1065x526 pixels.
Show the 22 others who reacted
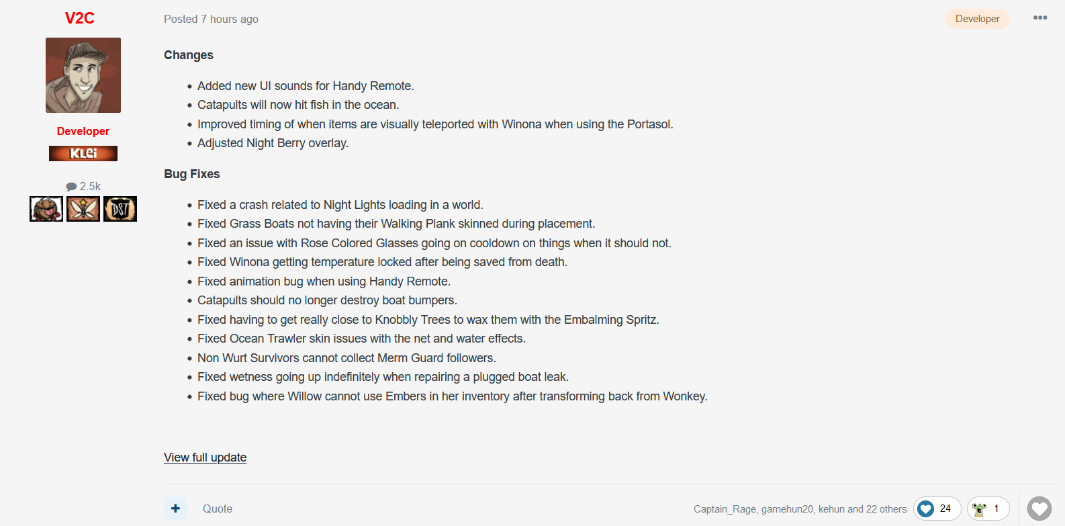point(884,509)
